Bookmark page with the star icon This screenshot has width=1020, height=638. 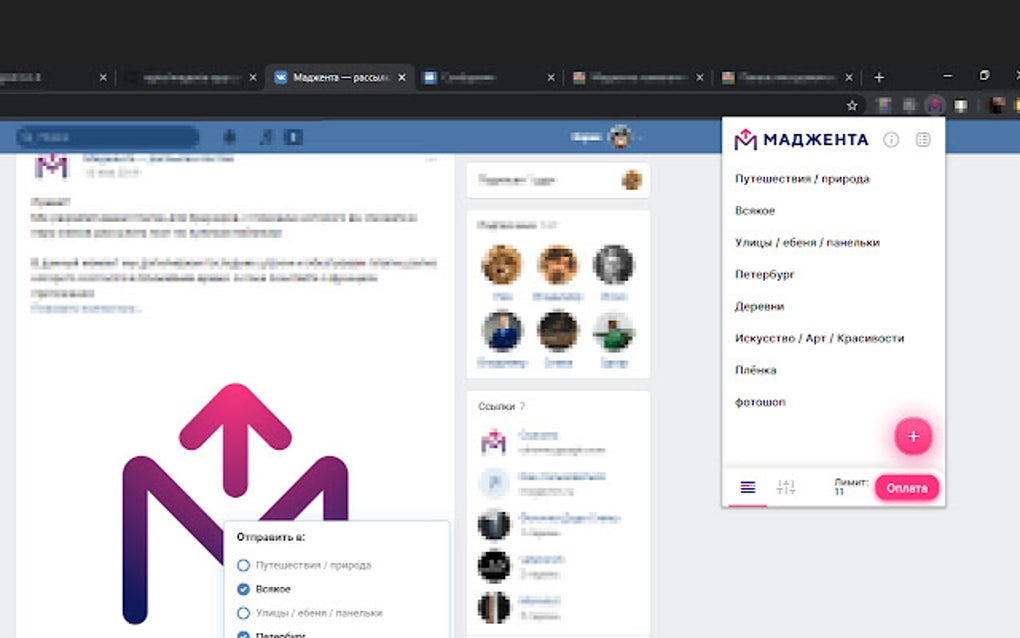[852, 105]
